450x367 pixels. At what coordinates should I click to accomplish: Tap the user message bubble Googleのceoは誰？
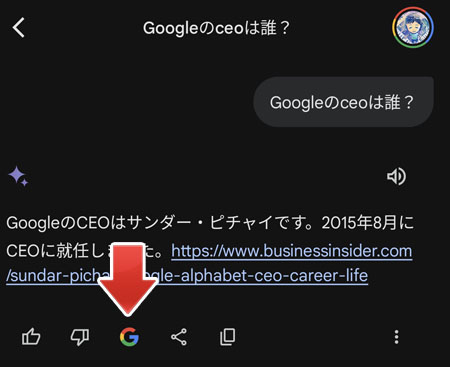tap(343, 102)
